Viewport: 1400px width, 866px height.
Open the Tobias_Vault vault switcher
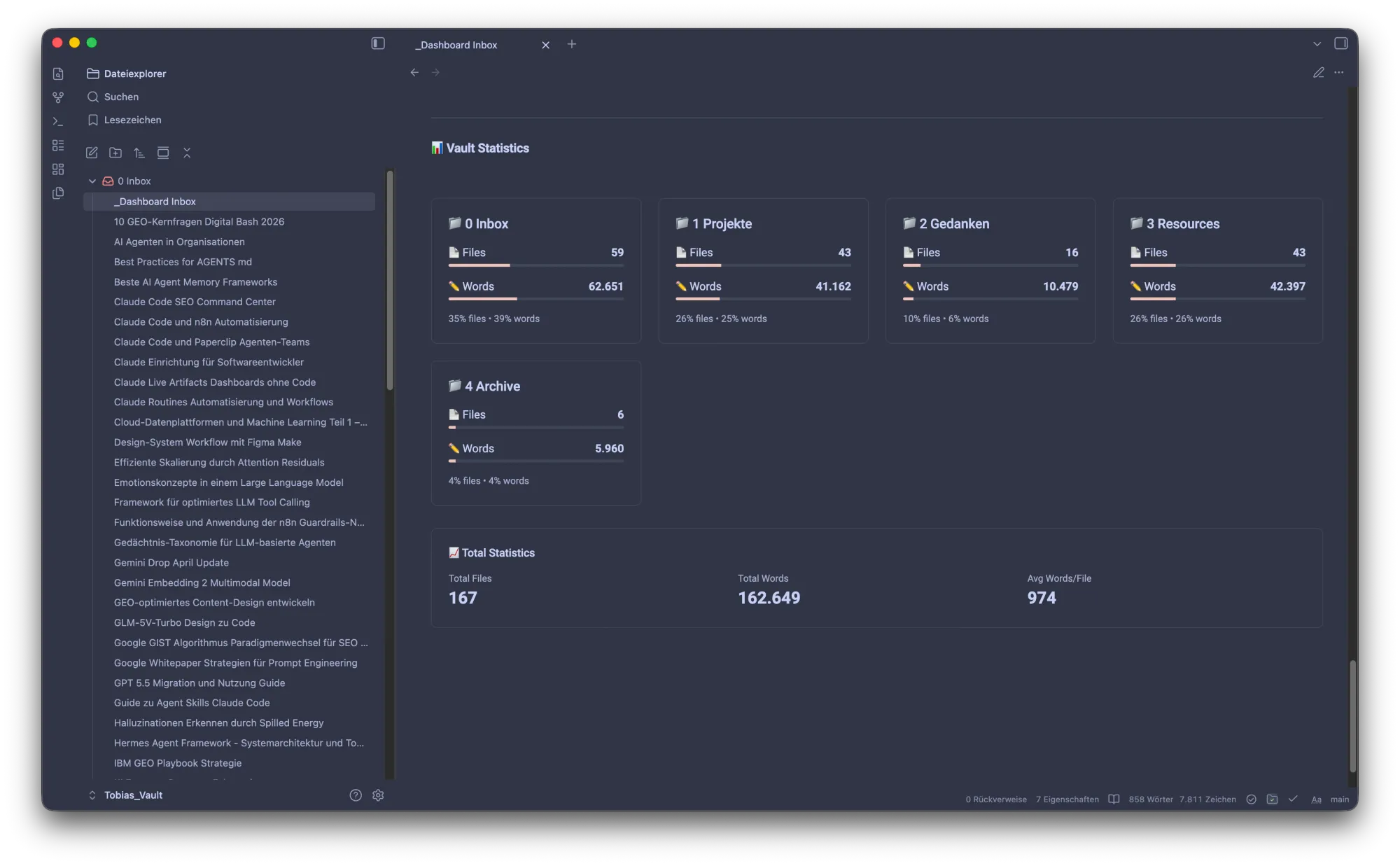126,795
